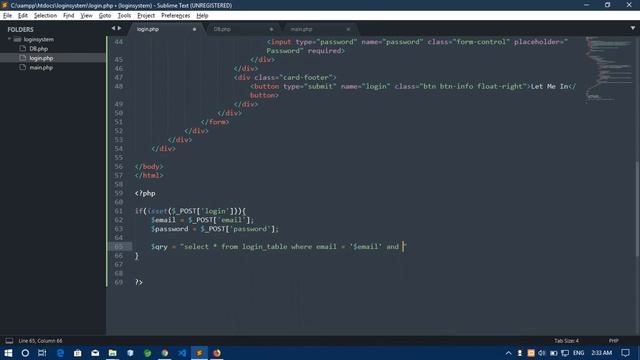Open the Windows Start menu

(8, 353)
